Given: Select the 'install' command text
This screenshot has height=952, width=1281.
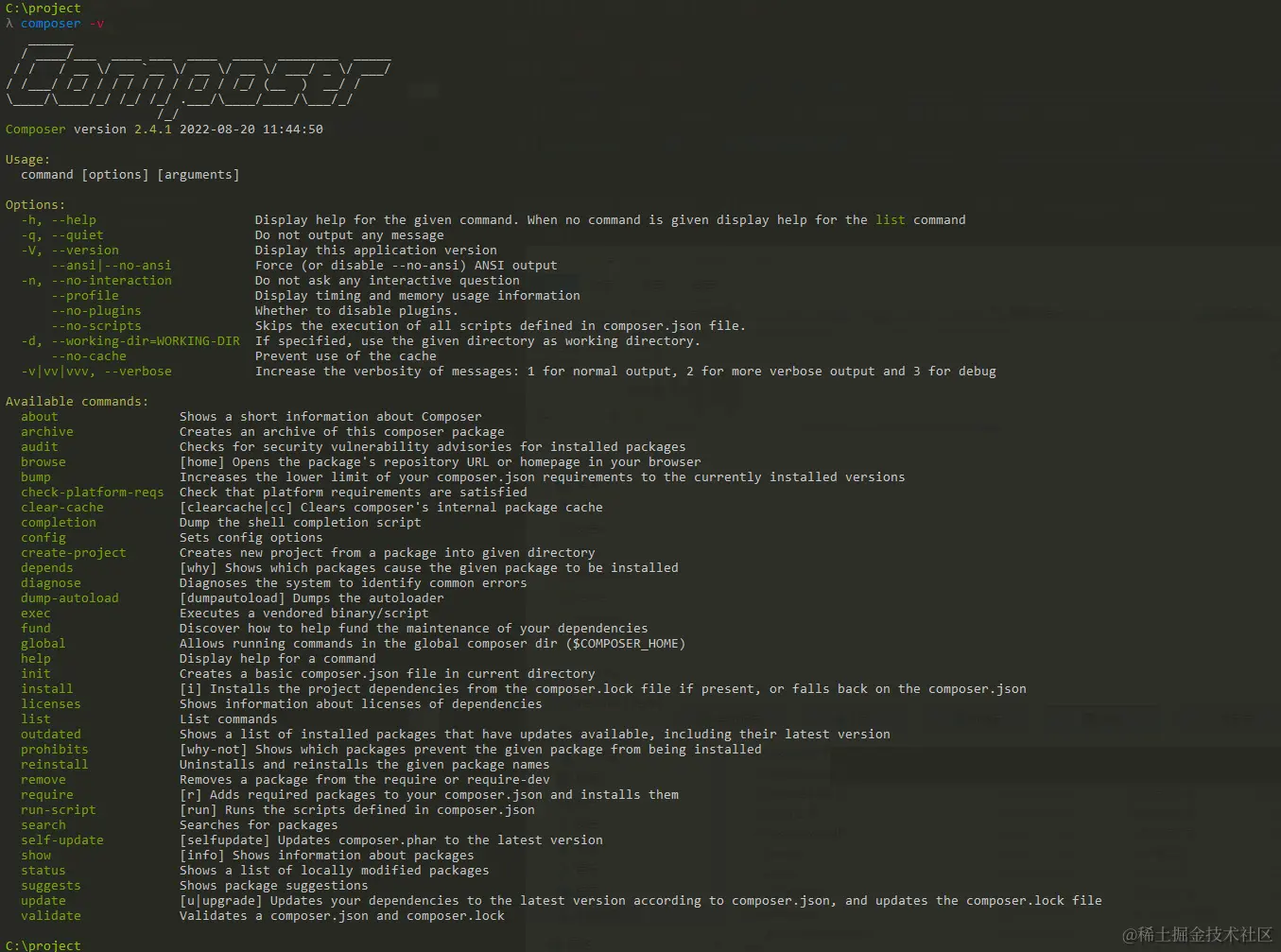Looking at the screenshot, I should (47, 689).
